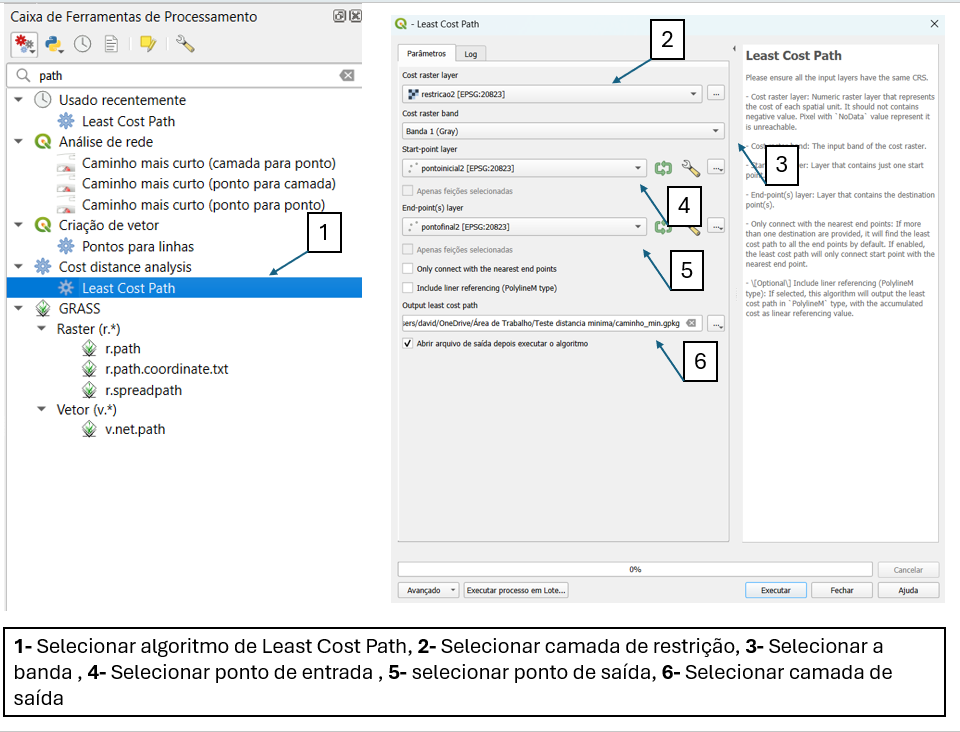Collapse the 'Análise de rede' tree group
The width and height of the screenshot is (960, 732).
click(20, 140)
